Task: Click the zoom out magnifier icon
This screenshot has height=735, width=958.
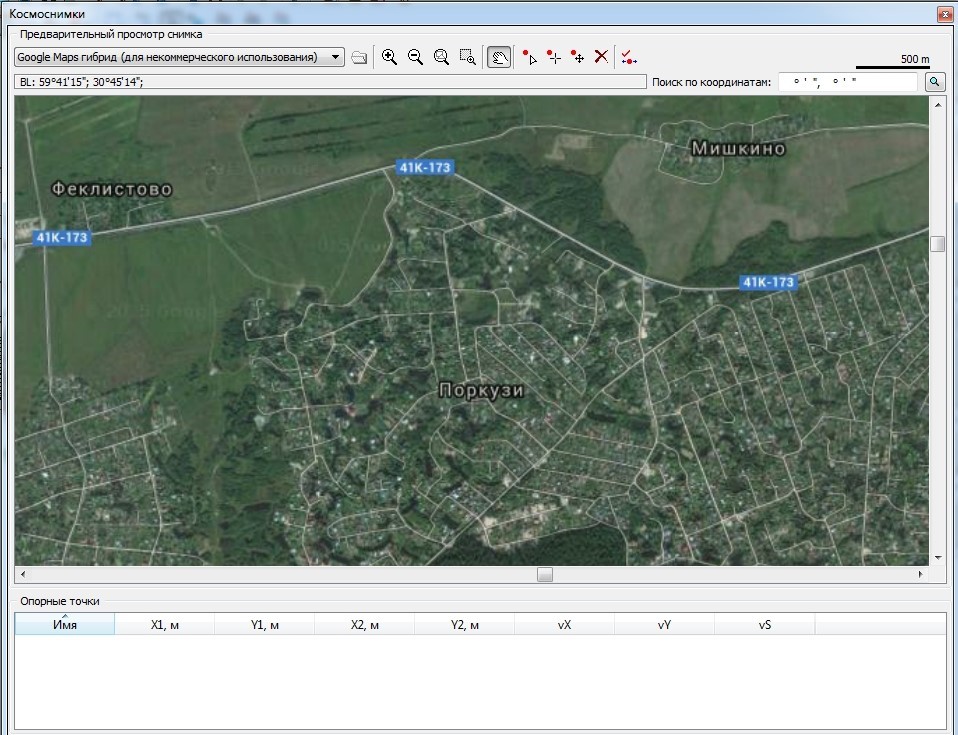Action: (x=415, y=57)
